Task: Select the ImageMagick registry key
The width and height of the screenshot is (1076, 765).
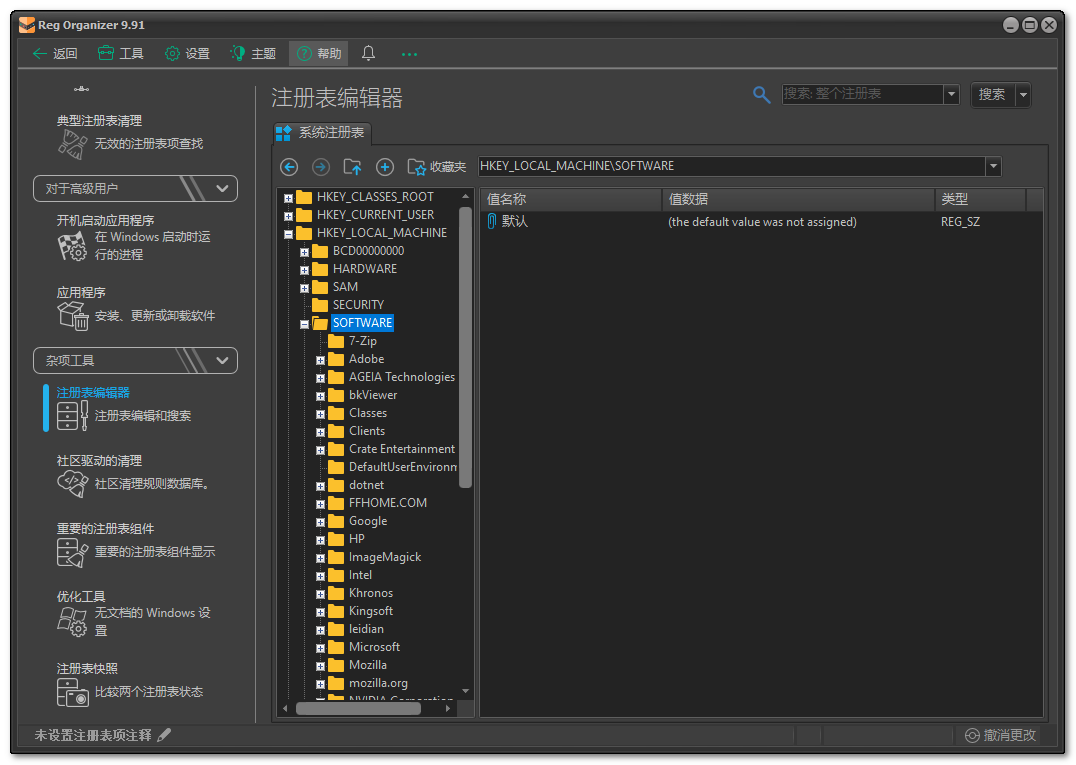Action: [x=384, y=557]
